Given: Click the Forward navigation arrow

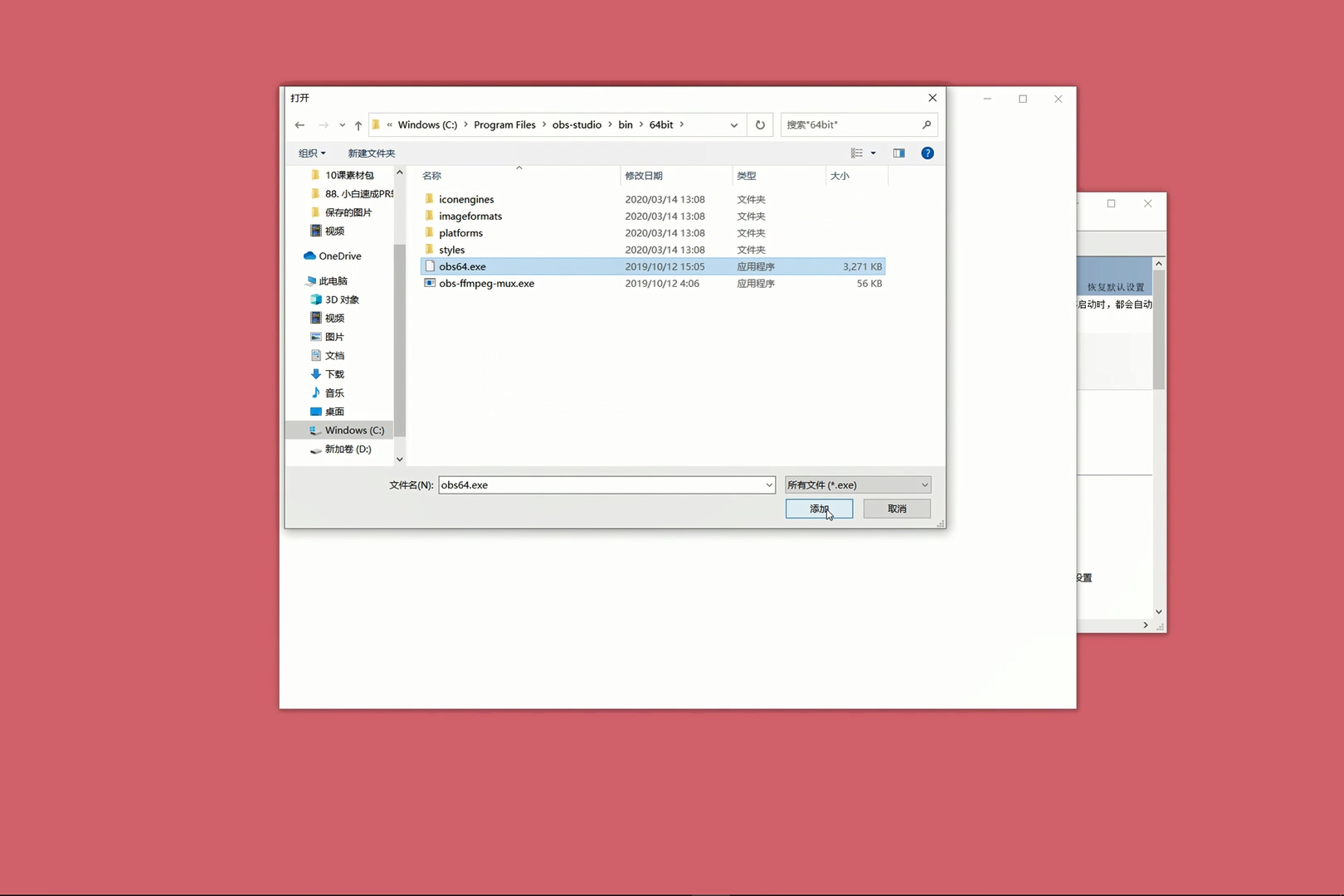Looking at the screenshot, I should tap(324, 125).
